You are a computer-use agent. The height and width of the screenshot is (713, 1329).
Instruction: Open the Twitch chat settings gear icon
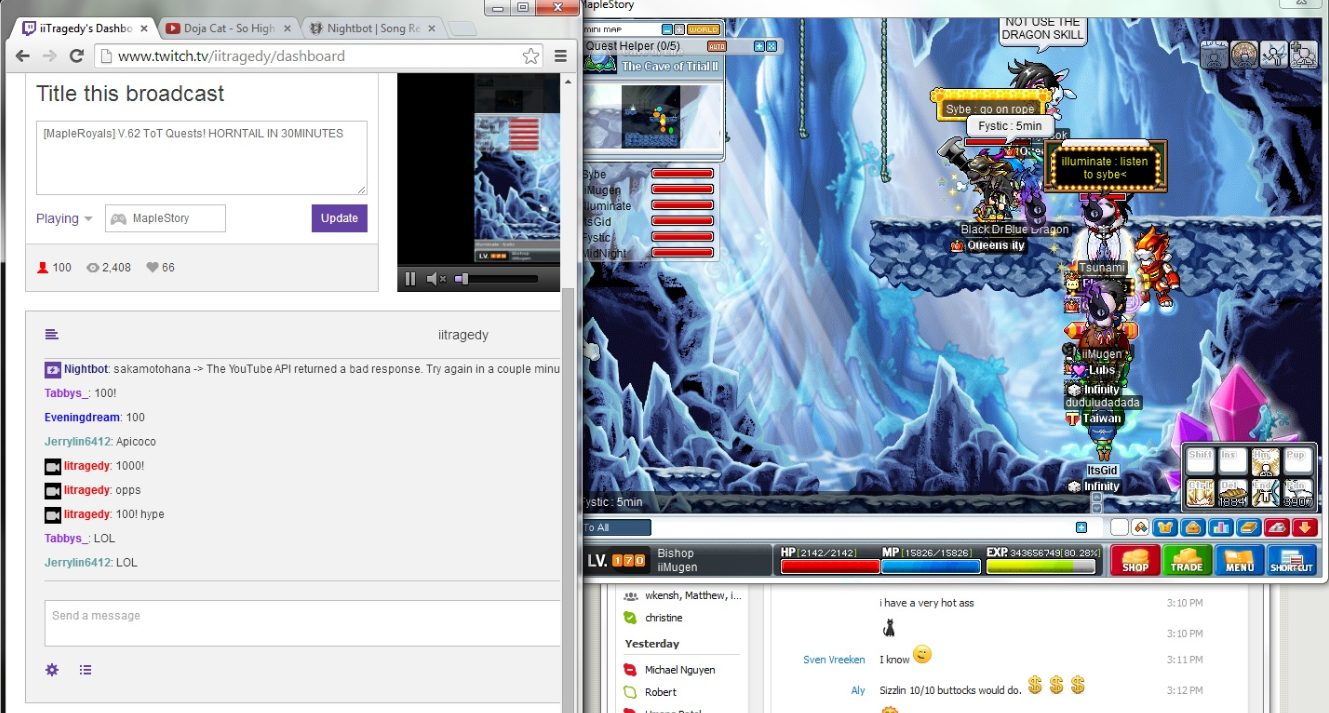(52, 670)
